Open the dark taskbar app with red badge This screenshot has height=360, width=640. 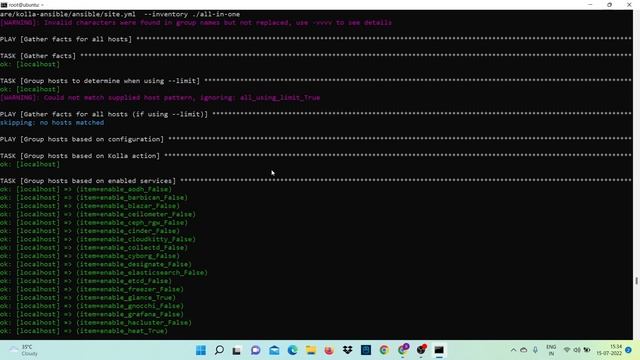[x=421, y=350]
